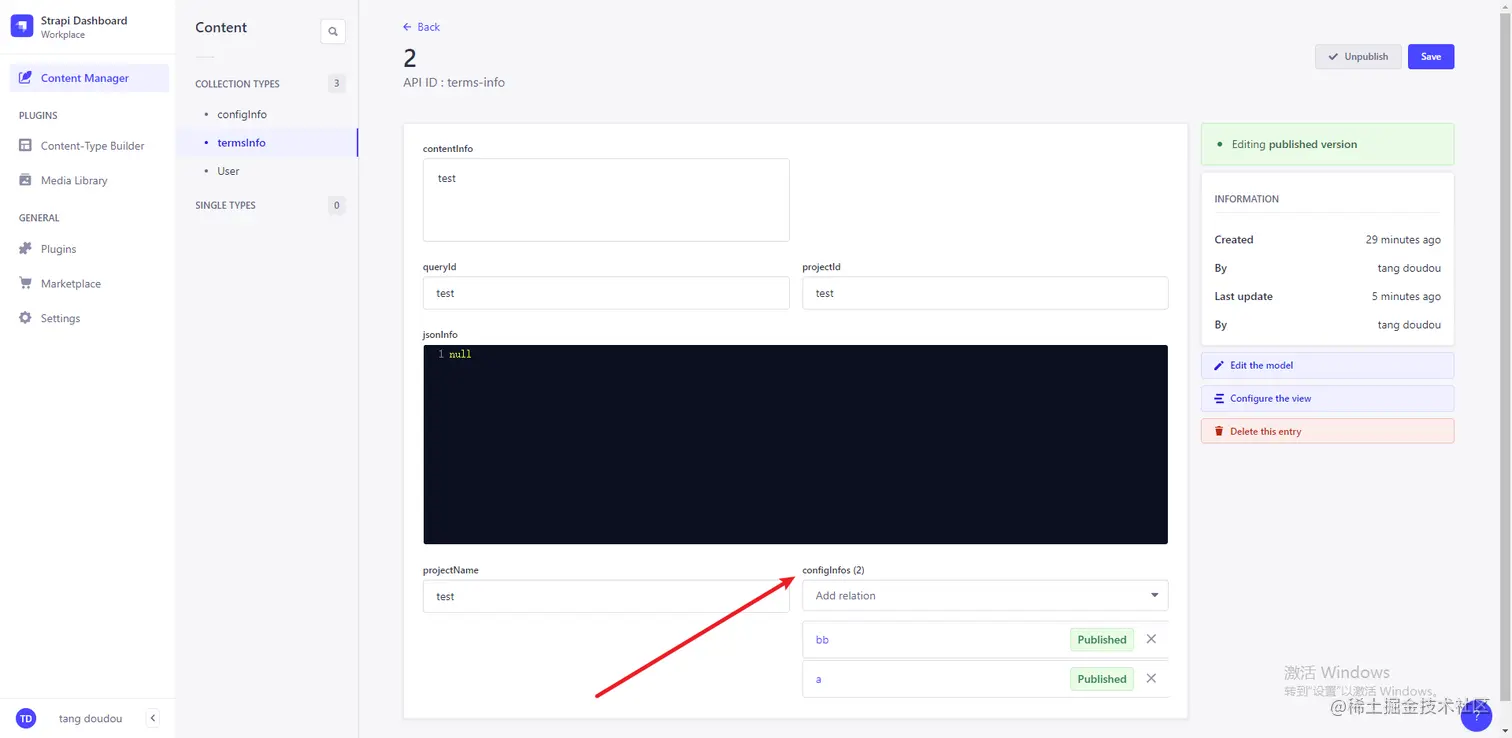The image size is (1512, 738).
Task: Click the 'Editing published version' notice
Action: pyautogui.click(x=1327, y=144)
